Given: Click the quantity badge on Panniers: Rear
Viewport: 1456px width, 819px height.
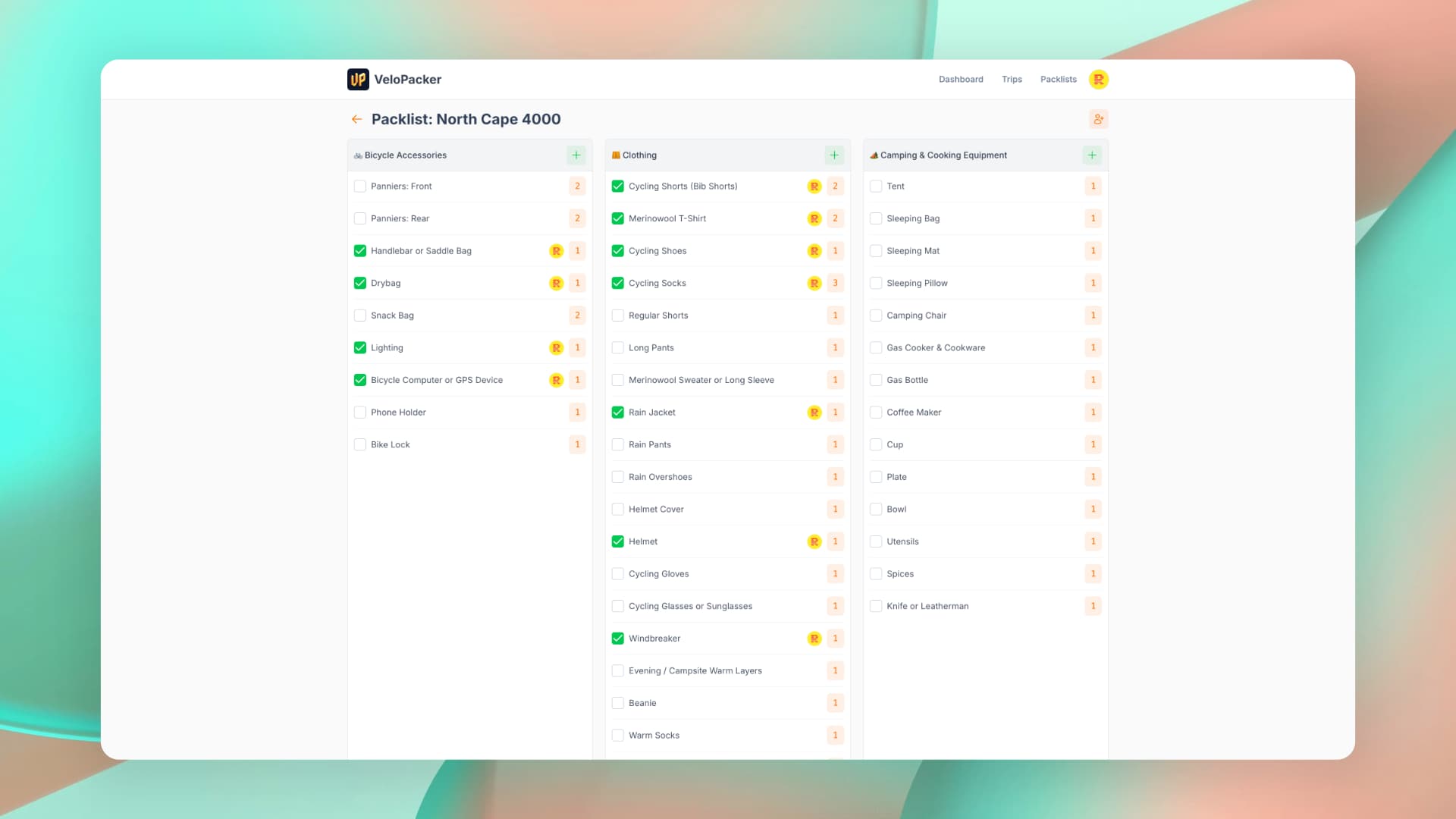Looking at the screenshot, I should pyautogui.click(x=577, y=218).
